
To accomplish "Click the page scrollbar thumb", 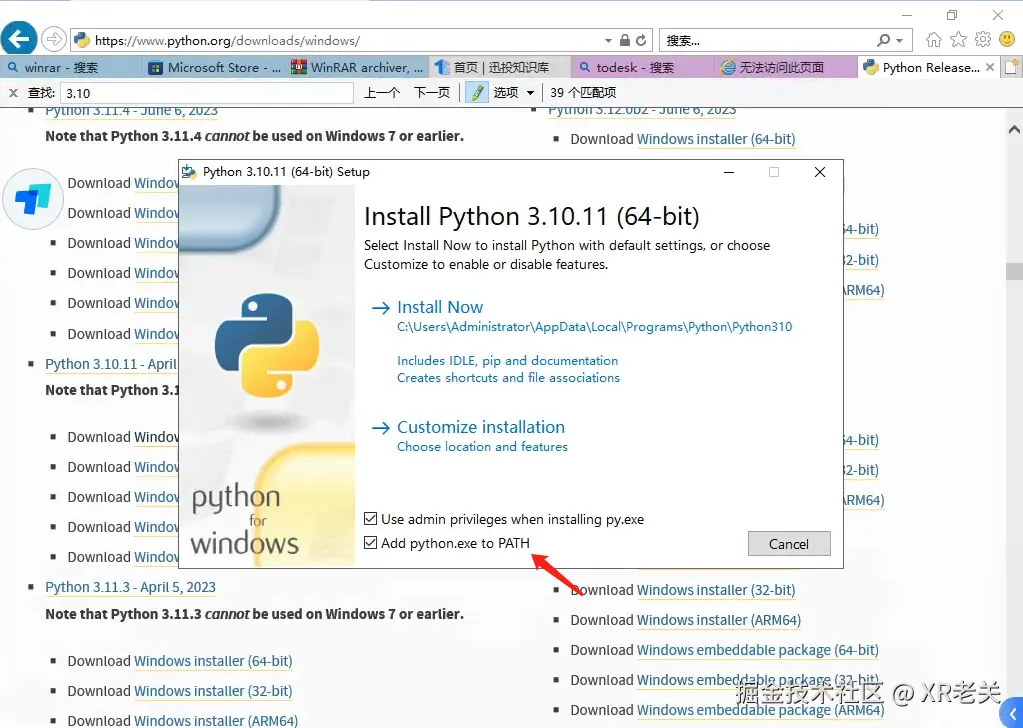I will click(1014, 271).
